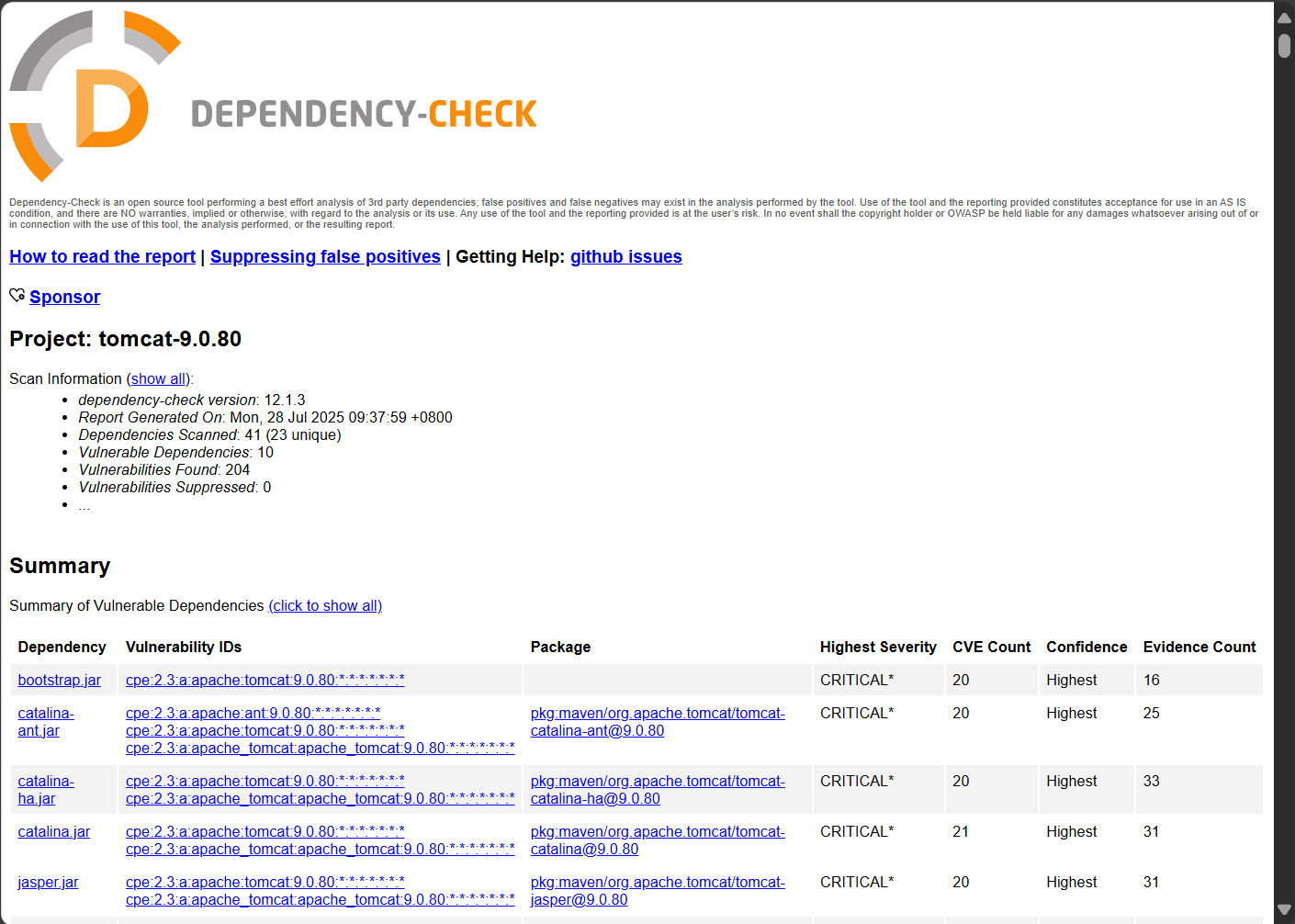The width and height of the screenshot is (1295, 924).
Task: Open jasper.jar's apache:tomcat CPE link
Action: tap(265, 882)
